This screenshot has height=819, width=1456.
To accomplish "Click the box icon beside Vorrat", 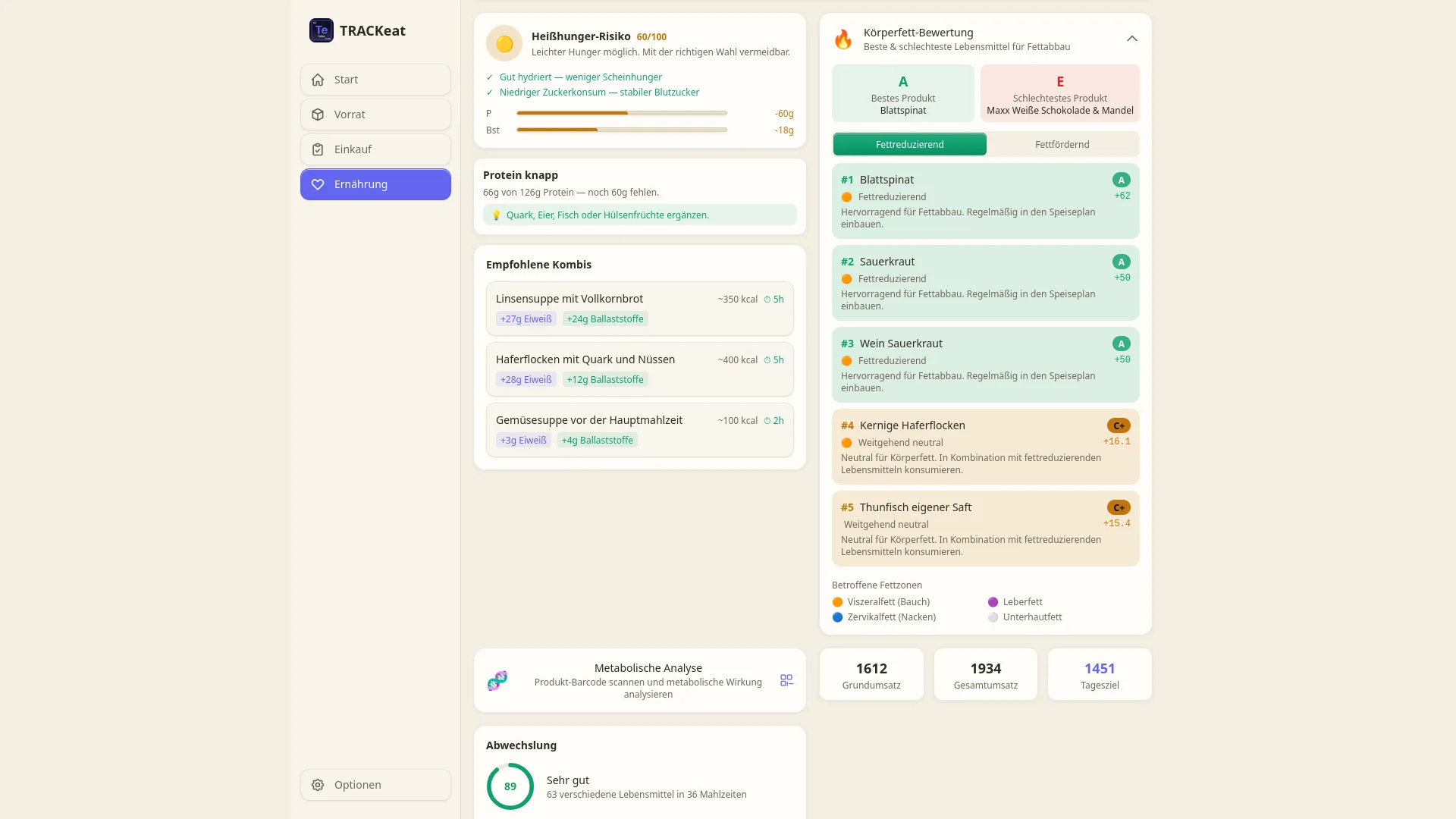I will tap(318, 115).
